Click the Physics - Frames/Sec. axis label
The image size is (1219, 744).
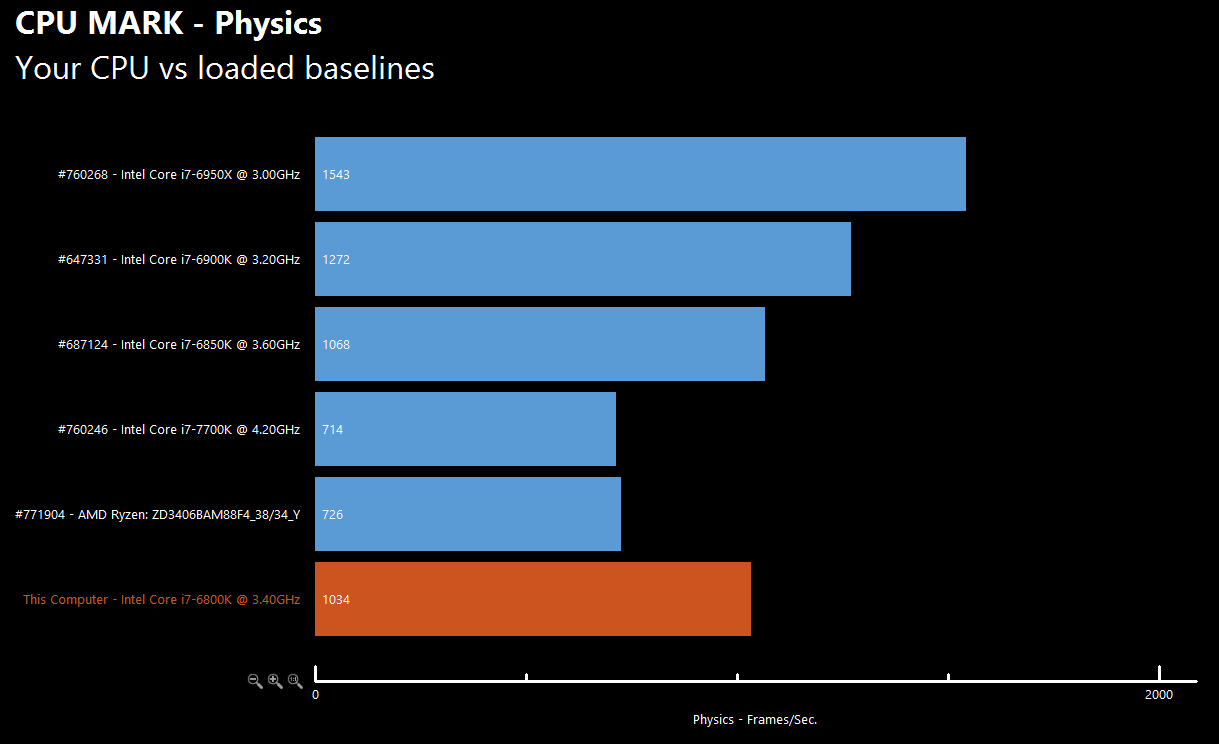(755, 719)
